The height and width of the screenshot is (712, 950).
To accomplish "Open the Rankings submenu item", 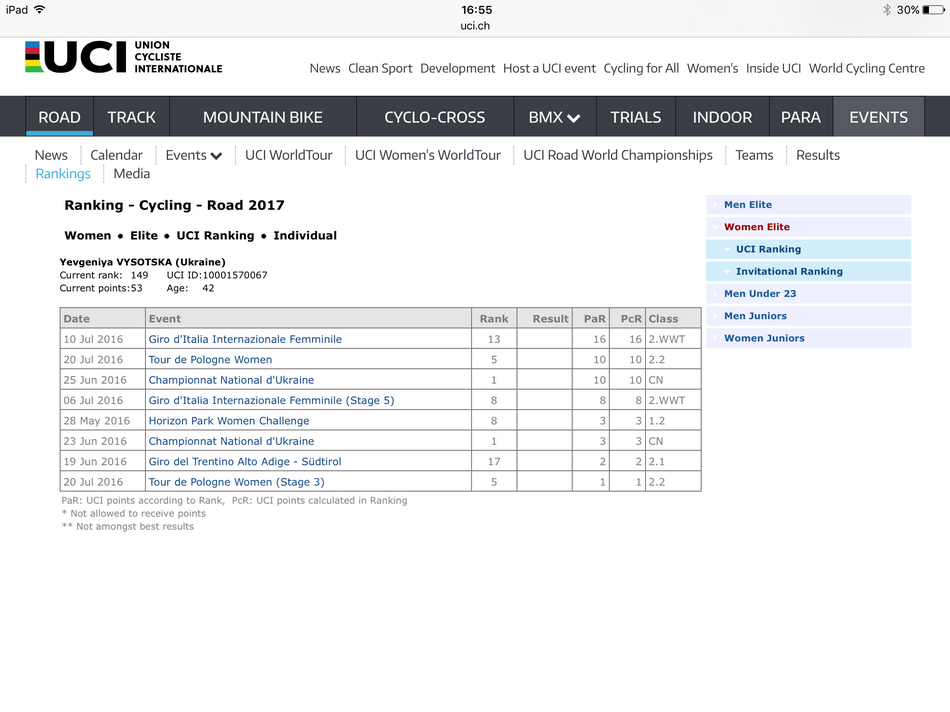I will click(x=63, y=174).
